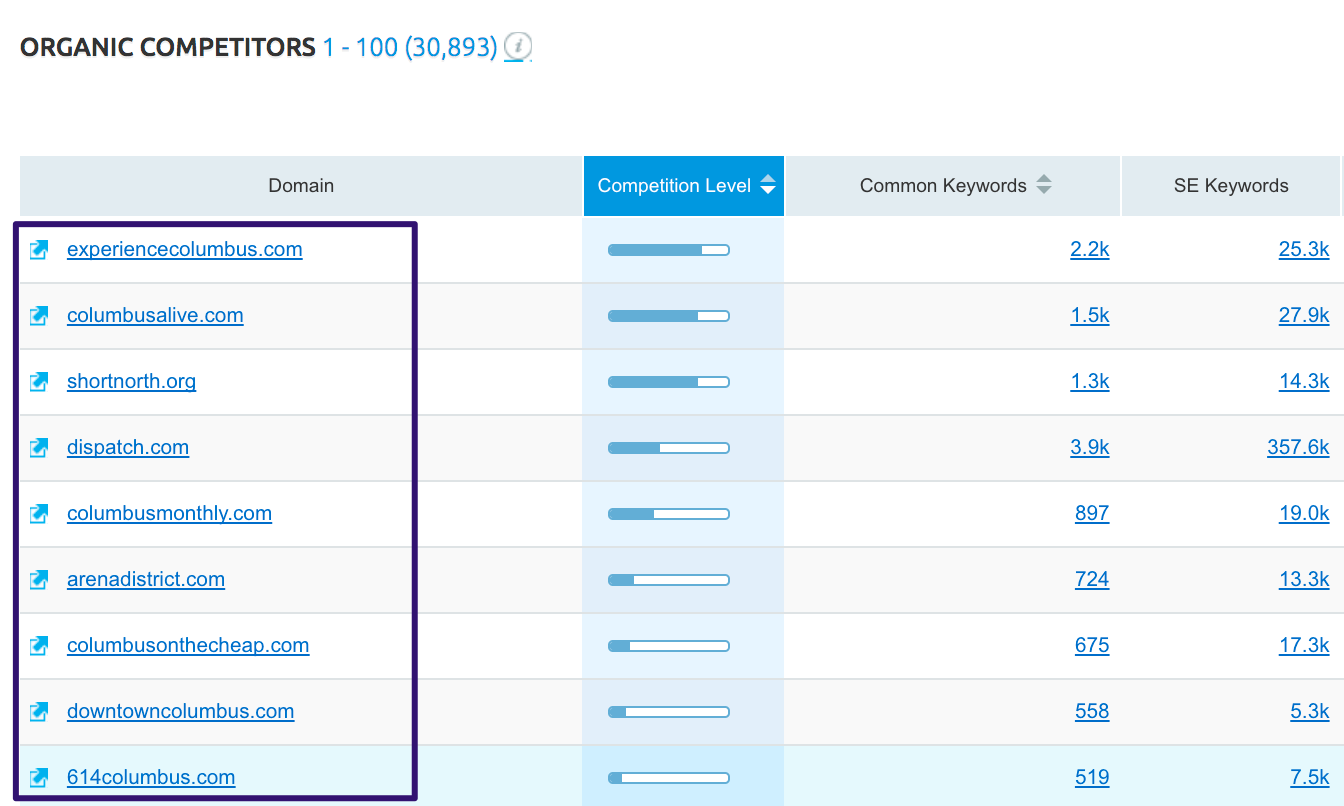Viewport: 1344px width, 806px height.
Task: Open 2.2k common keywords link
Action: 1089,249
